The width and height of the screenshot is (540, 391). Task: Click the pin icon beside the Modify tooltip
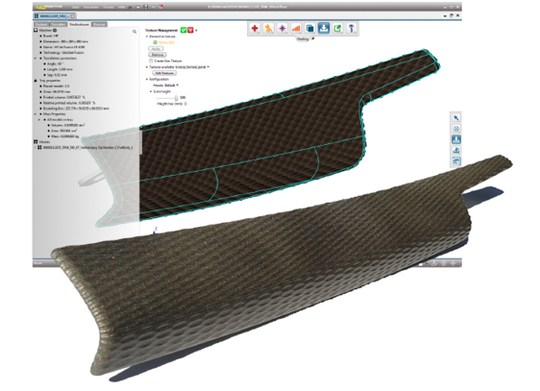point(313,39)
